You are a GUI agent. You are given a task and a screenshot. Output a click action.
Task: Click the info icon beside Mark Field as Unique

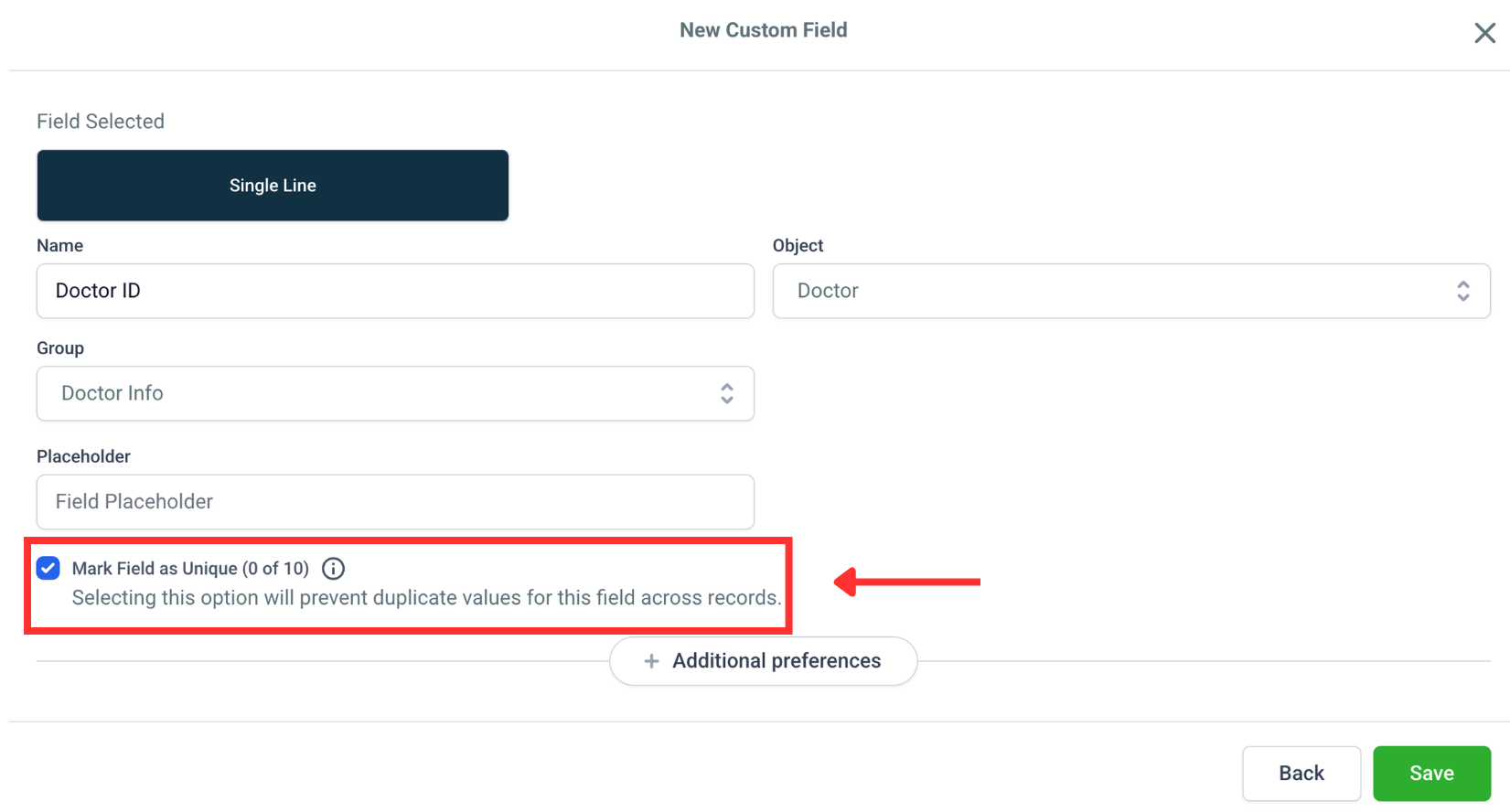pos(334,569)
